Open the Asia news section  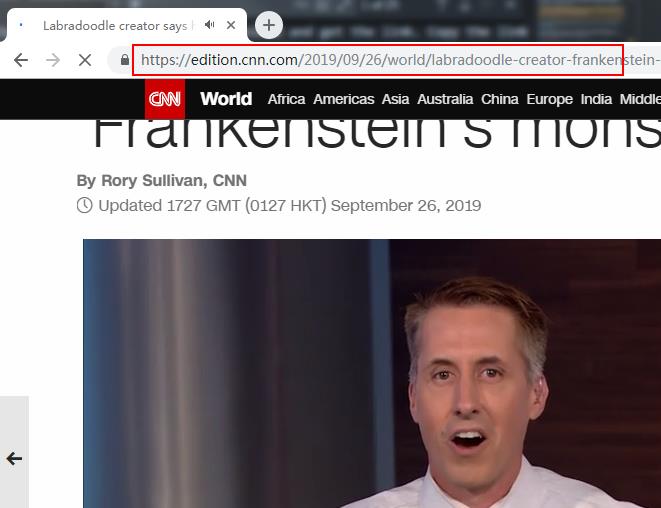tap(395, 99)
